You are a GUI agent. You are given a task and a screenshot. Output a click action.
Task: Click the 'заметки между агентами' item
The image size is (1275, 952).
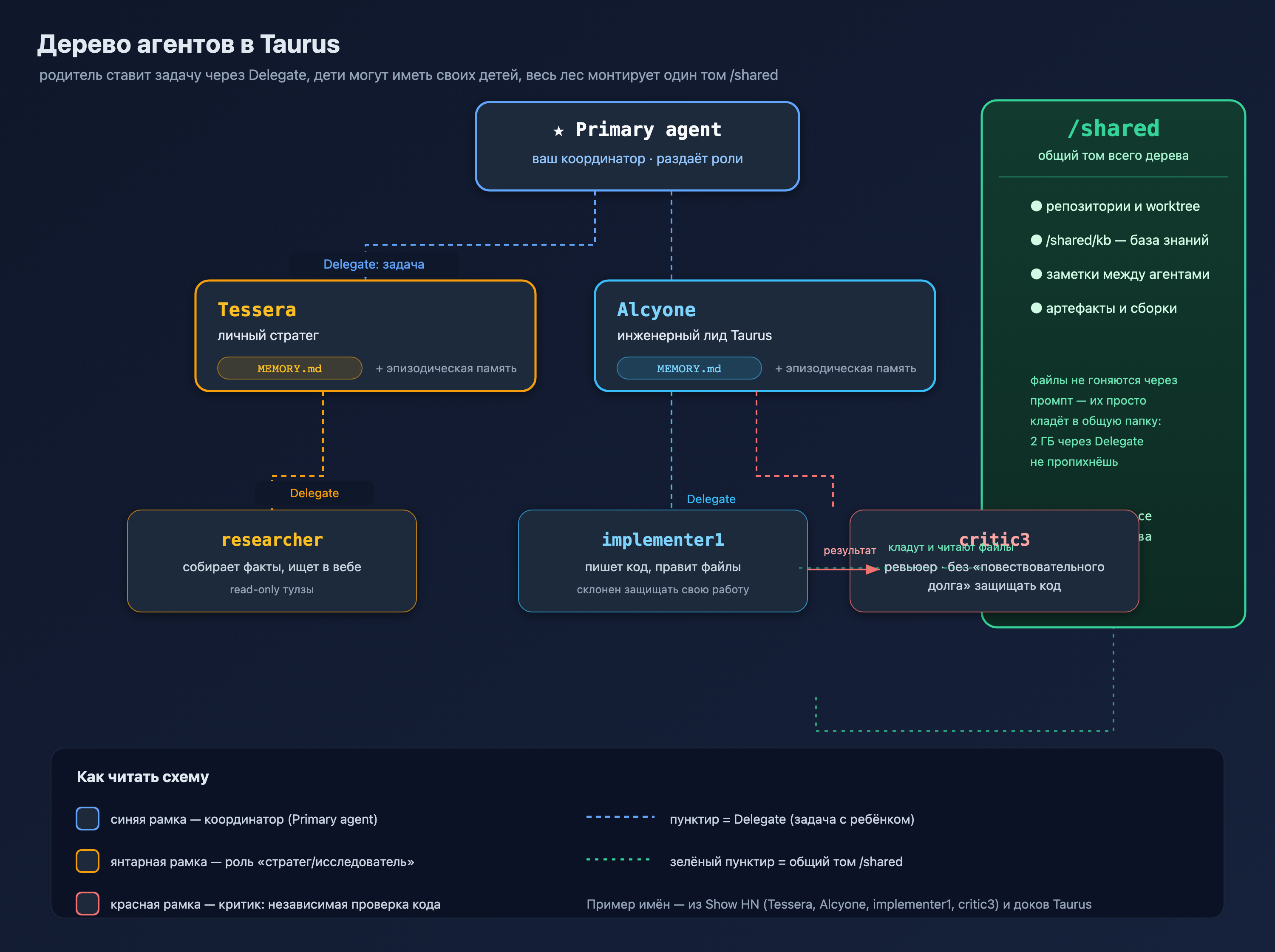1128,274
